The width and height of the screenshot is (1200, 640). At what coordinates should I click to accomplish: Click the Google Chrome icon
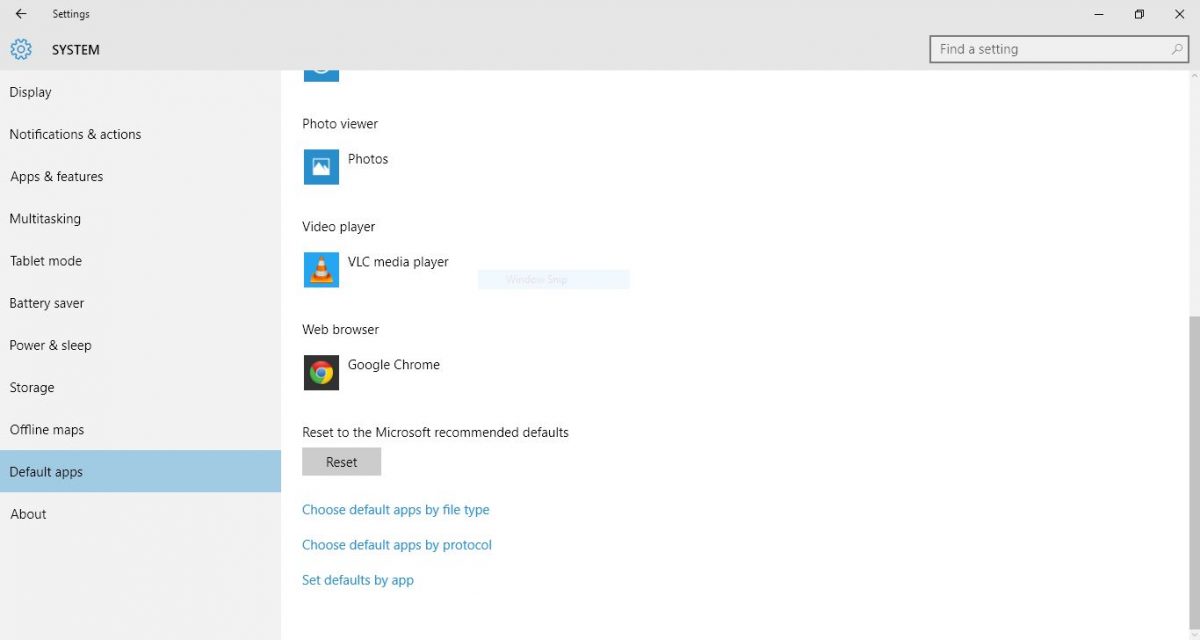pyautogui.click(x=321, y=373)
